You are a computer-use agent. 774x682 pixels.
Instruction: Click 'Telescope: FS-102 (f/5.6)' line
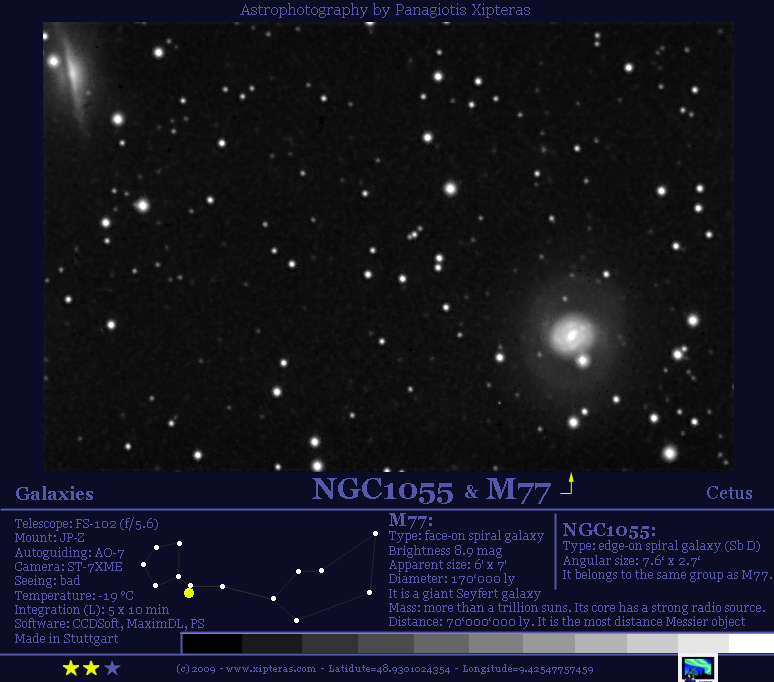tap(86, 524)
